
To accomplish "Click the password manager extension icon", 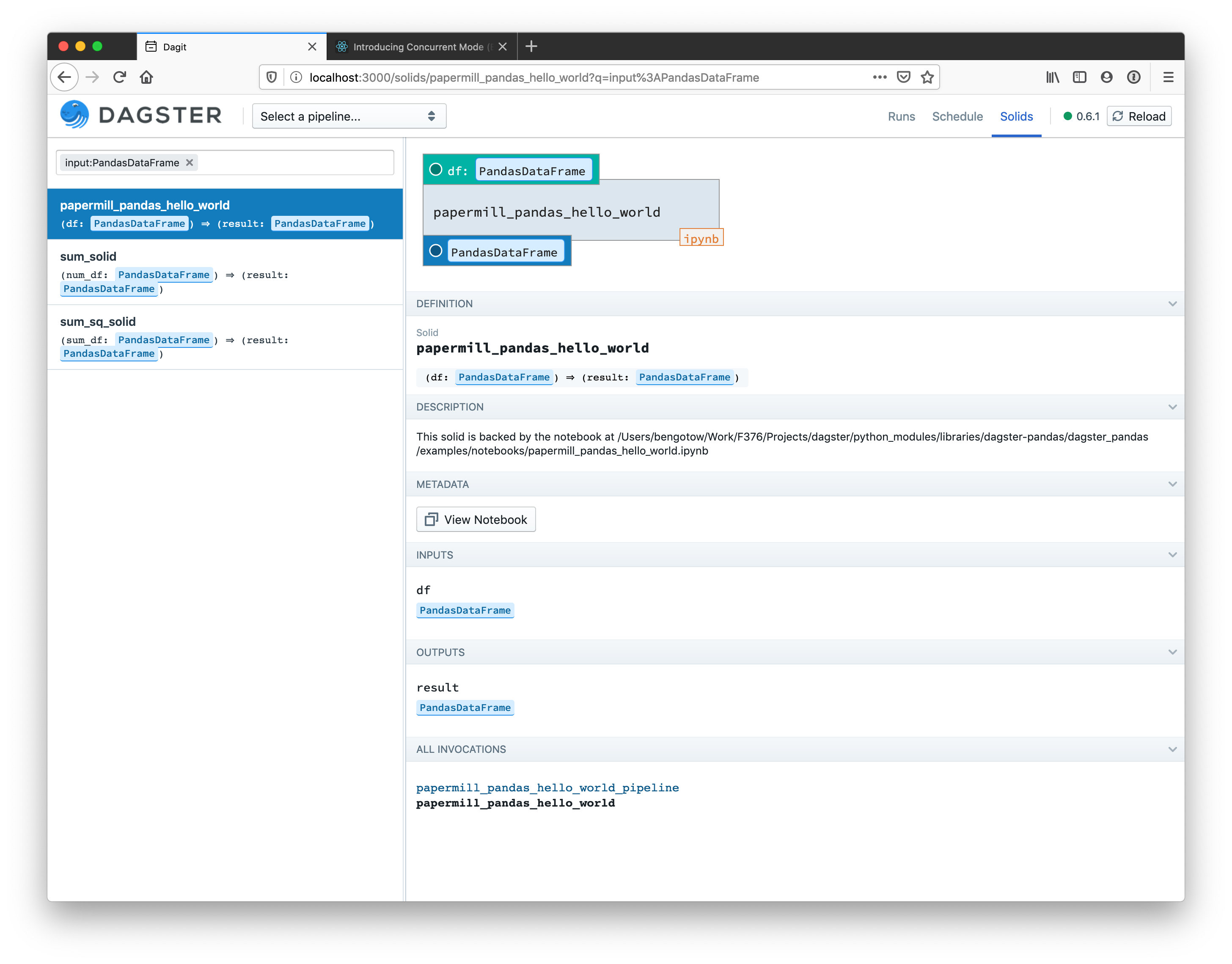I will [x=1134, y=77].
